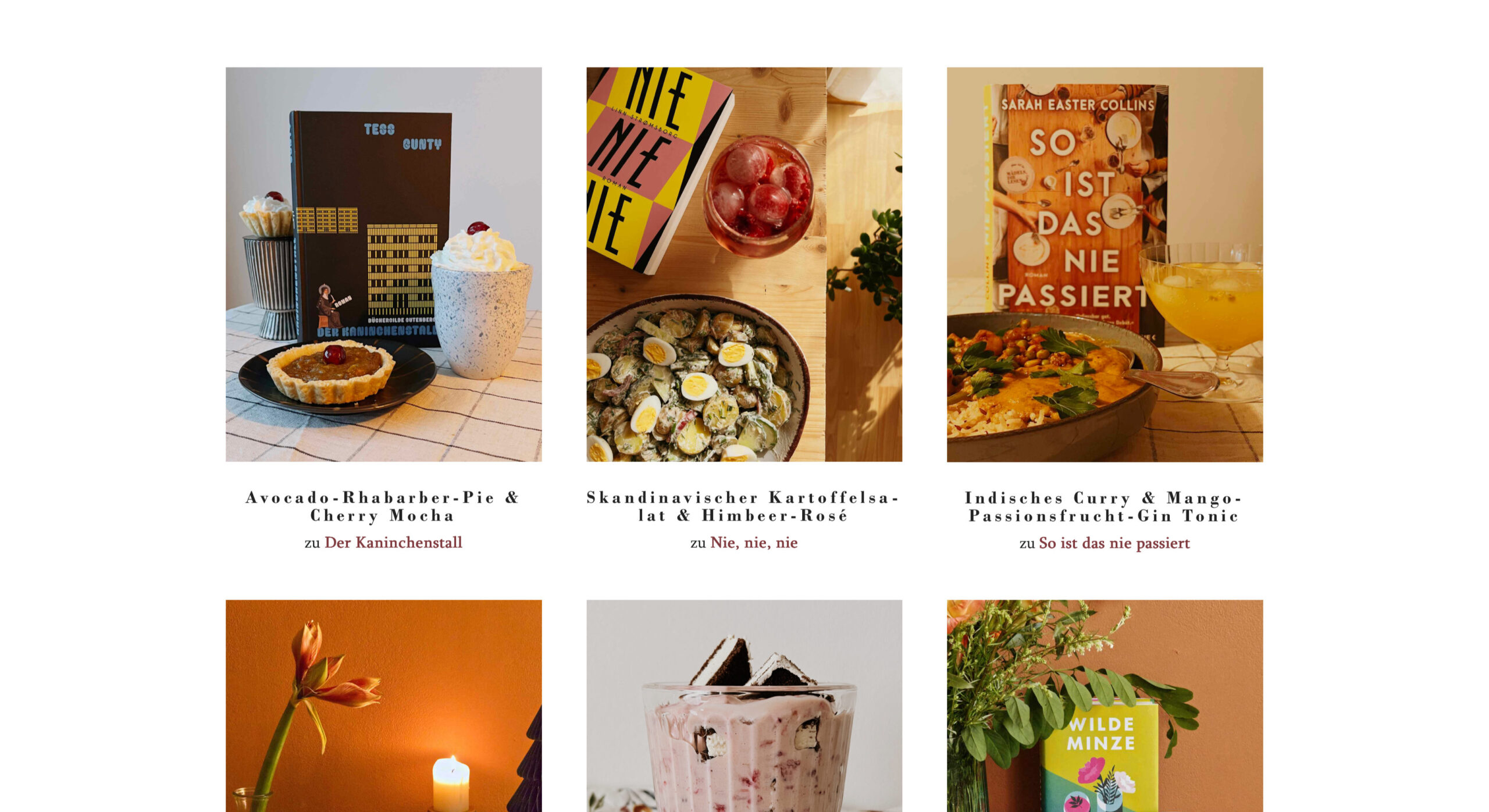1489x812 pixels.
Task: Click the curry and gin tonic photo
Action: pyautogui.click(x=1105, y=265)
